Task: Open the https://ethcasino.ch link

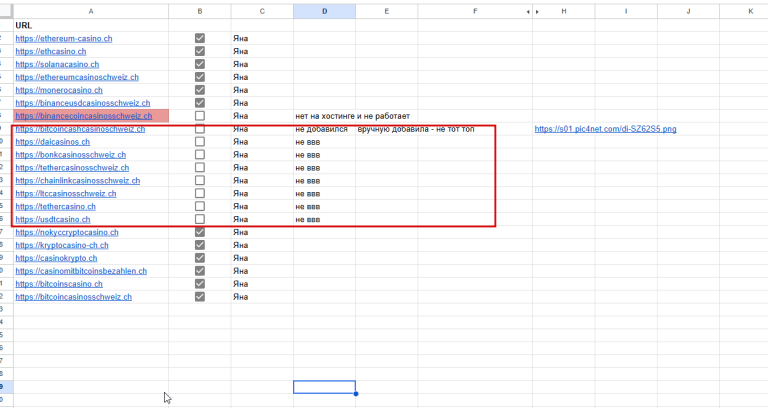Action: [51, 51]
